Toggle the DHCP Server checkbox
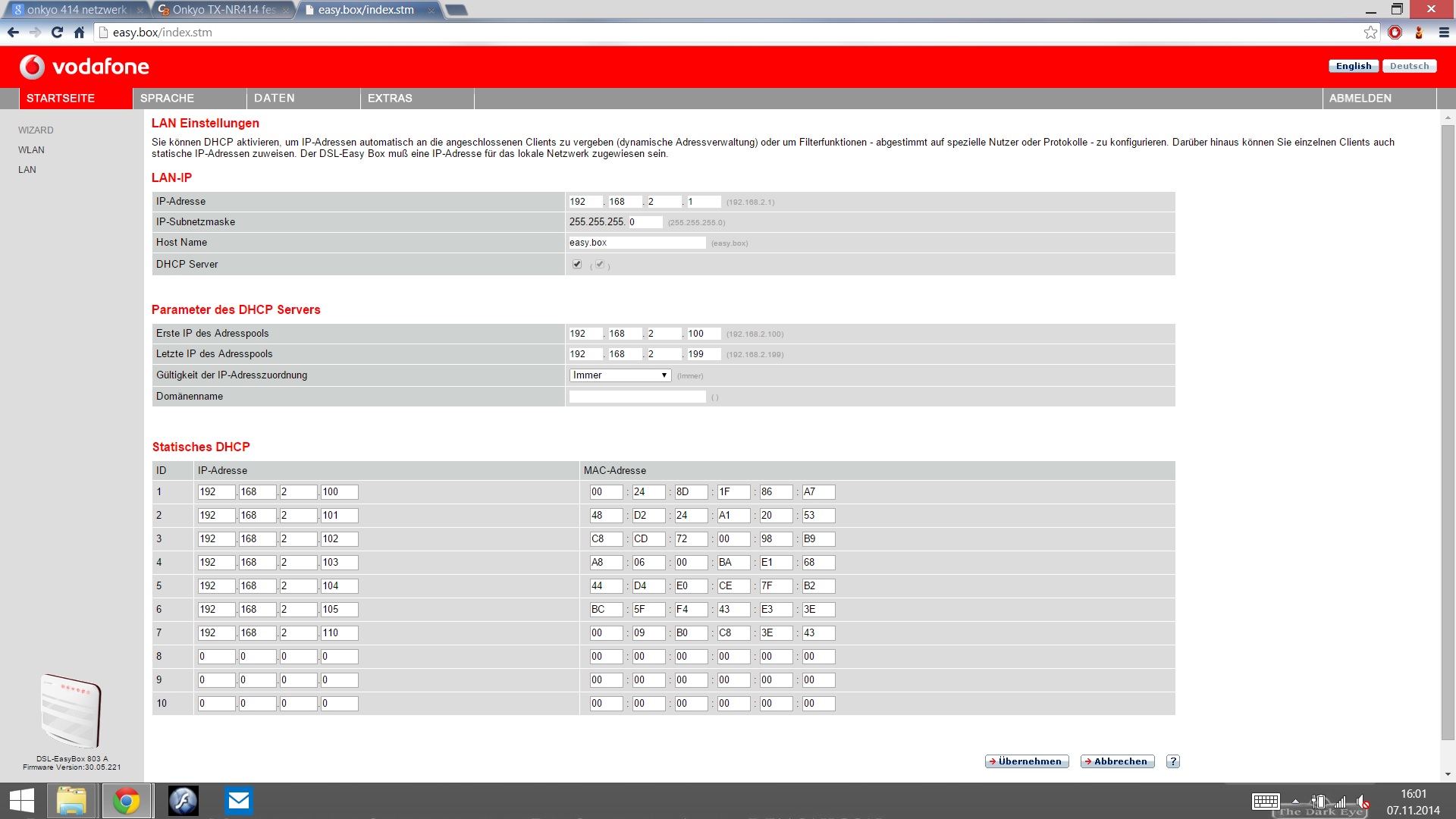Viewport: 1456px width, 819px height. (x=577, y=264)
